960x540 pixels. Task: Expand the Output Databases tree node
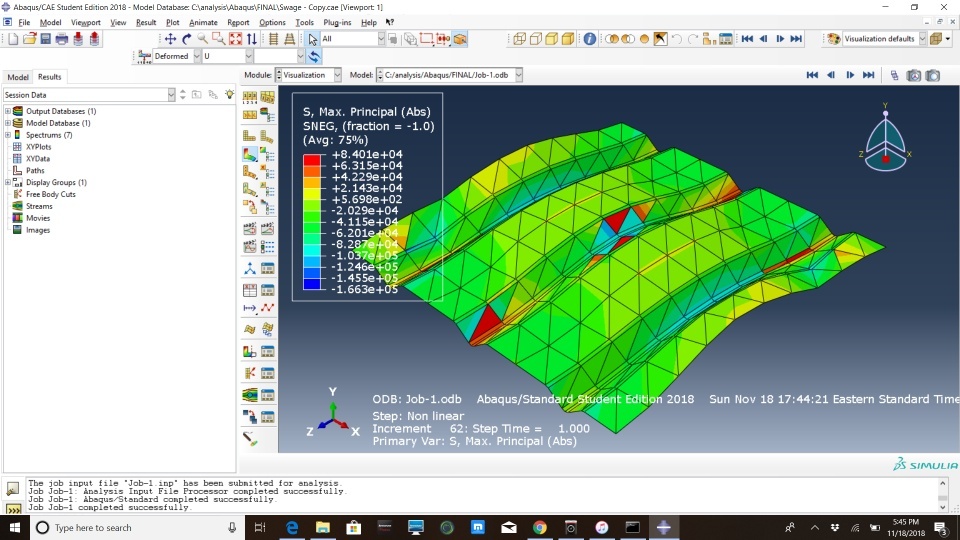(x=8, y=111)
